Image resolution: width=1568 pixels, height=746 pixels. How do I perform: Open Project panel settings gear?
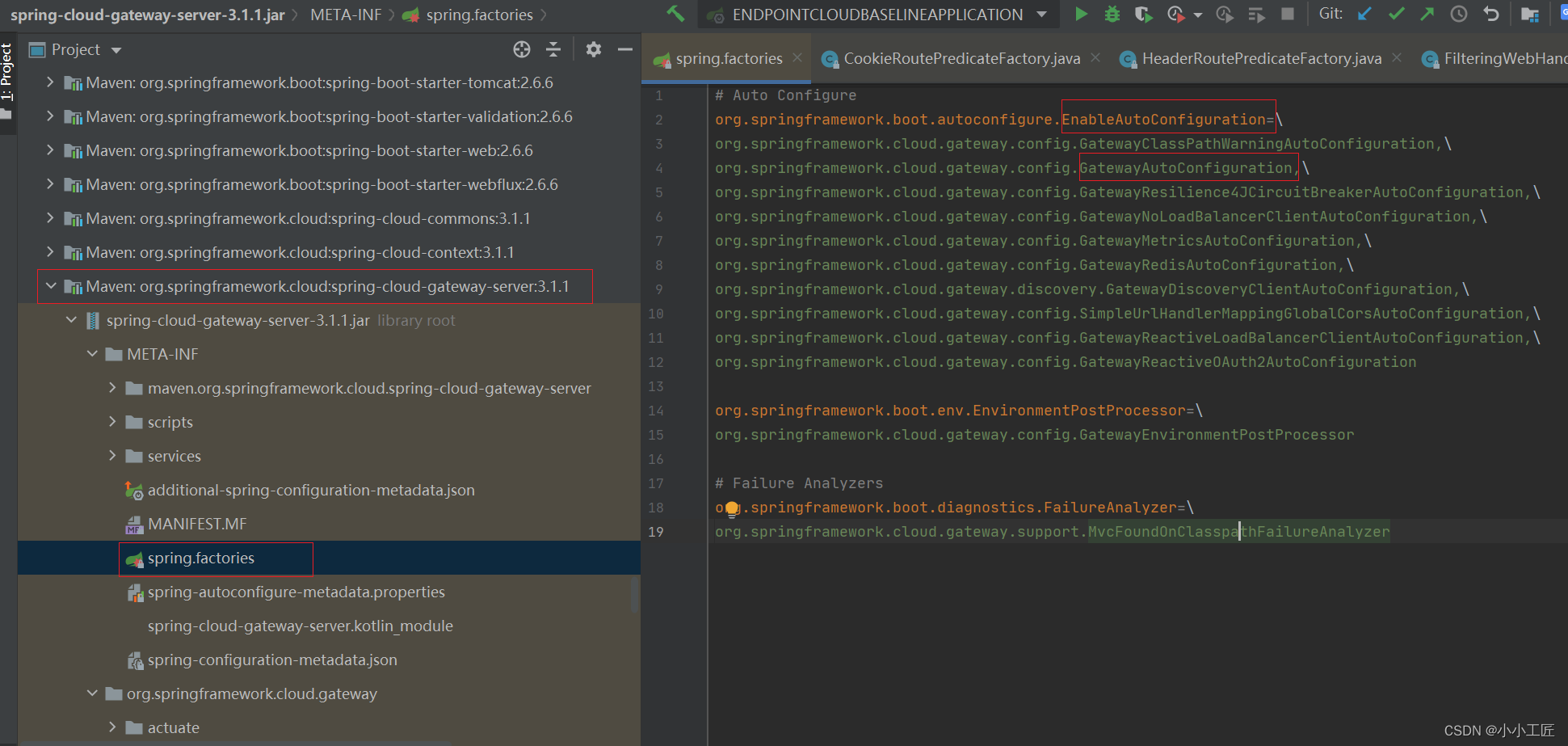(594, 49)
